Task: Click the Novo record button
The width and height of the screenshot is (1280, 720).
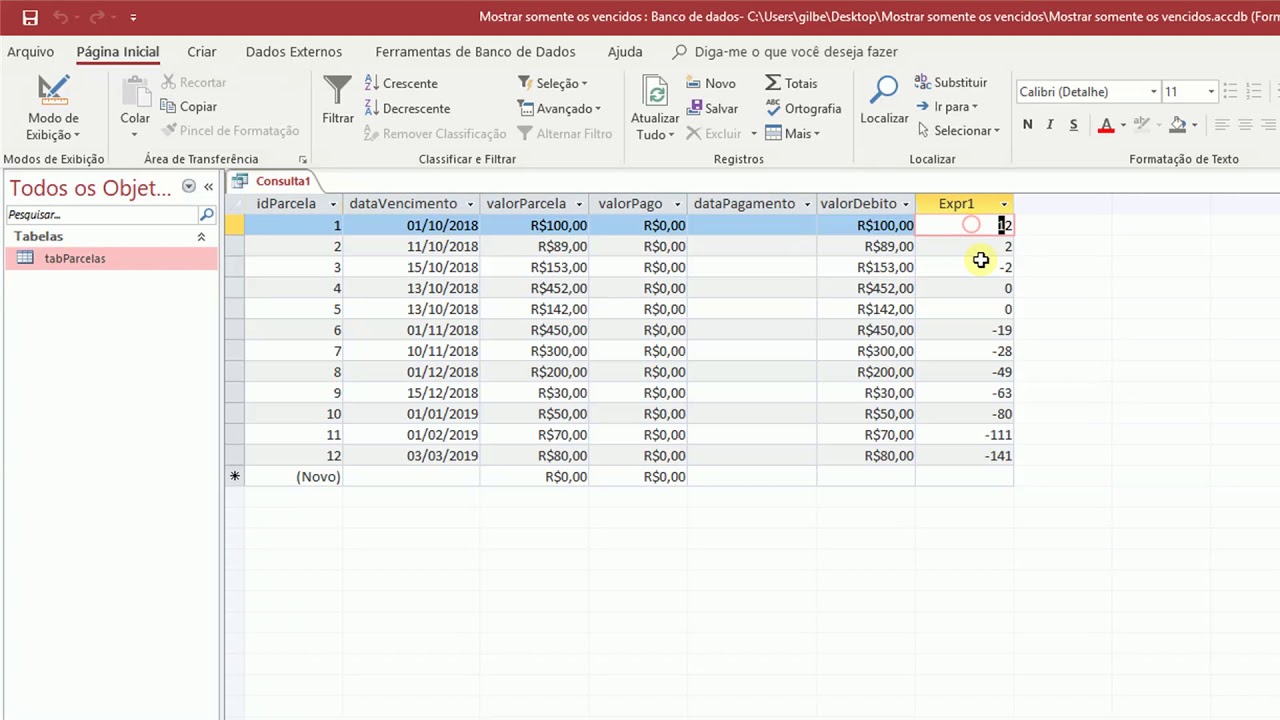Action: [711, 83]
